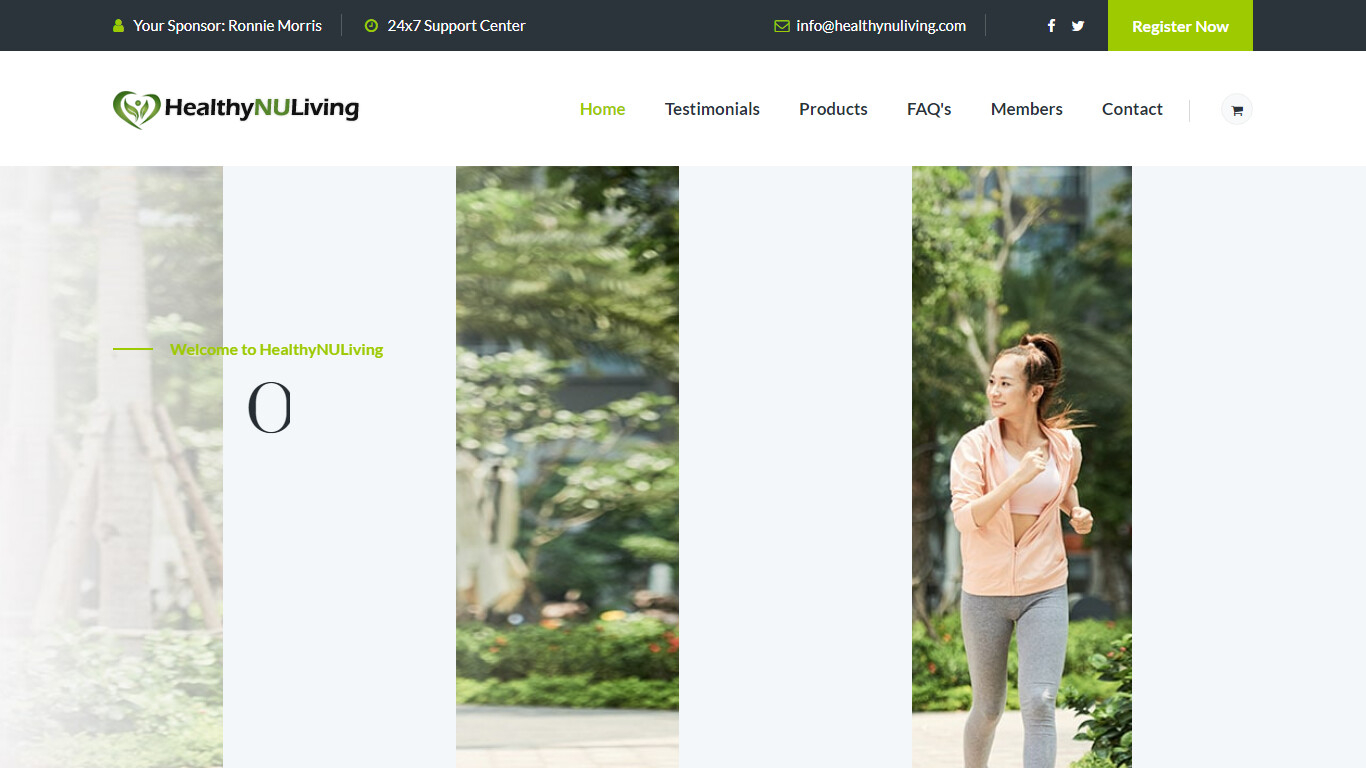Image resolution: width=1366 pixels, height=768 pixels.
Task: Click the HealthyNULiving heart logo
Action: pyautogui.click(x=236, y=109)
